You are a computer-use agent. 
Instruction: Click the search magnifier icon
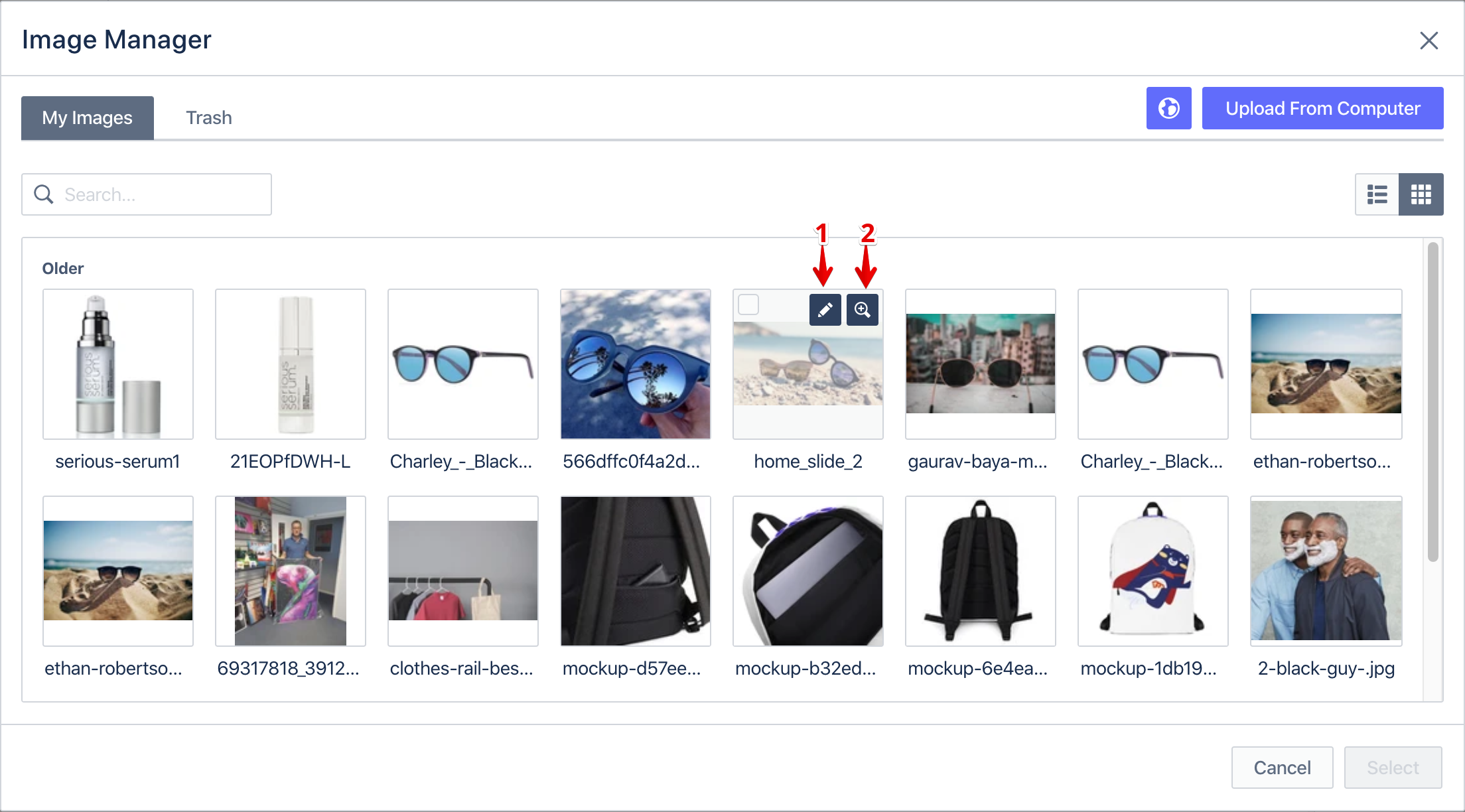pos(44,194)
